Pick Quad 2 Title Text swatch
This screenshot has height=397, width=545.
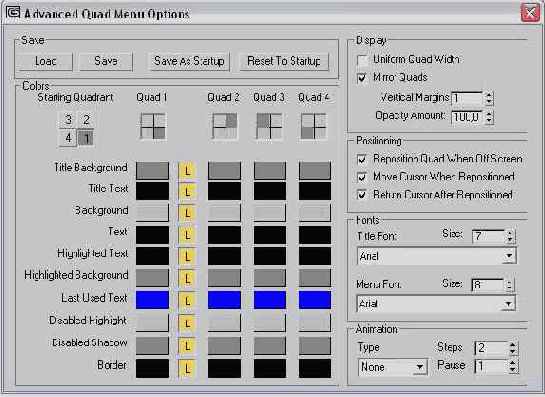[x=224, y=191]
